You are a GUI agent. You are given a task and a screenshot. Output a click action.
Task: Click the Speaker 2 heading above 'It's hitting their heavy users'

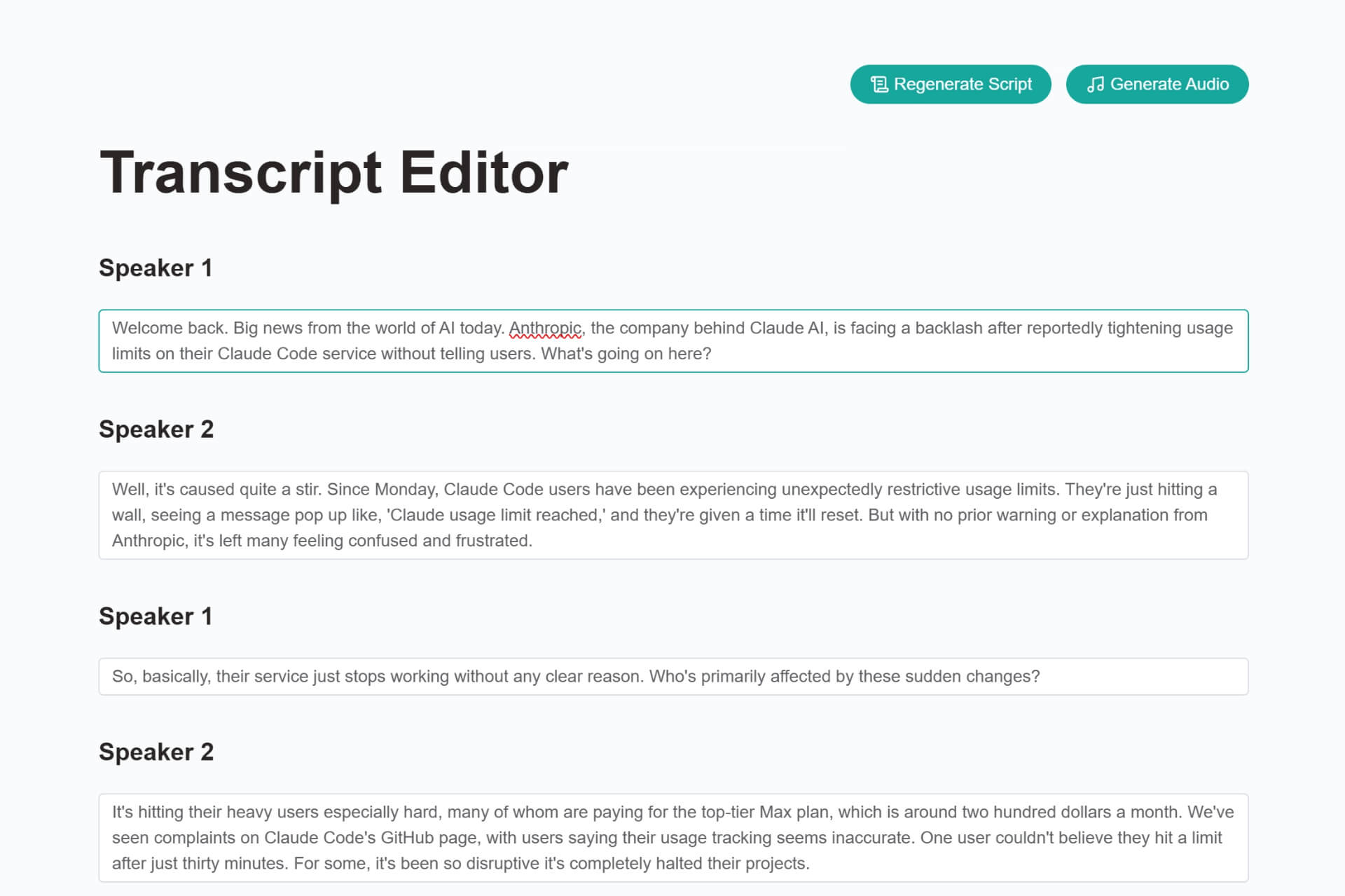point(156,752)
